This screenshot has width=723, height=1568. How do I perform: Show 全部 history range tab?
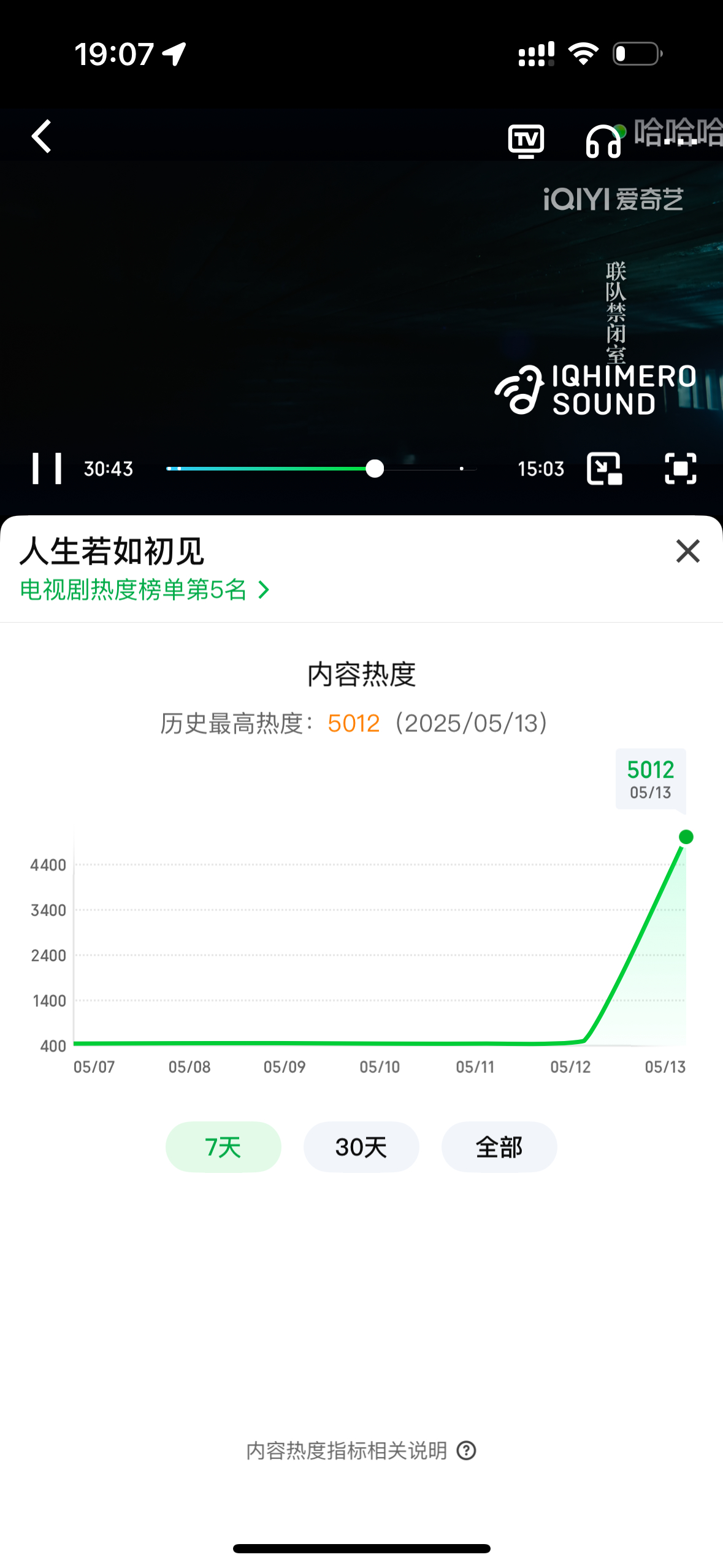point(499,1147)
